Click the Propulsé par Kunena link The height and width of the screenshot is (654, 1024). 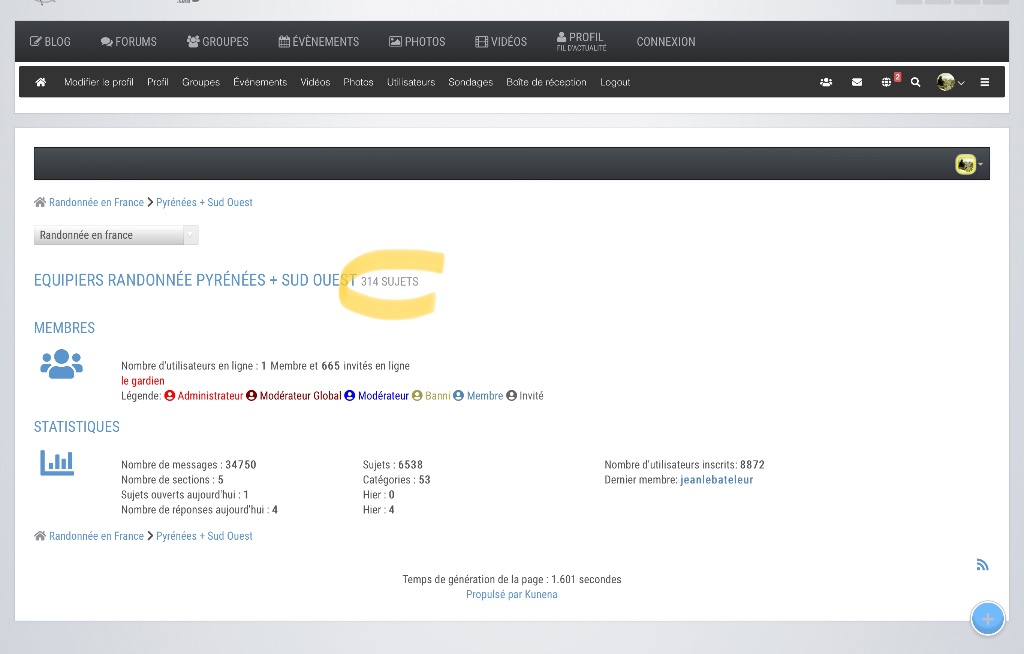click(x=511, y=594)
